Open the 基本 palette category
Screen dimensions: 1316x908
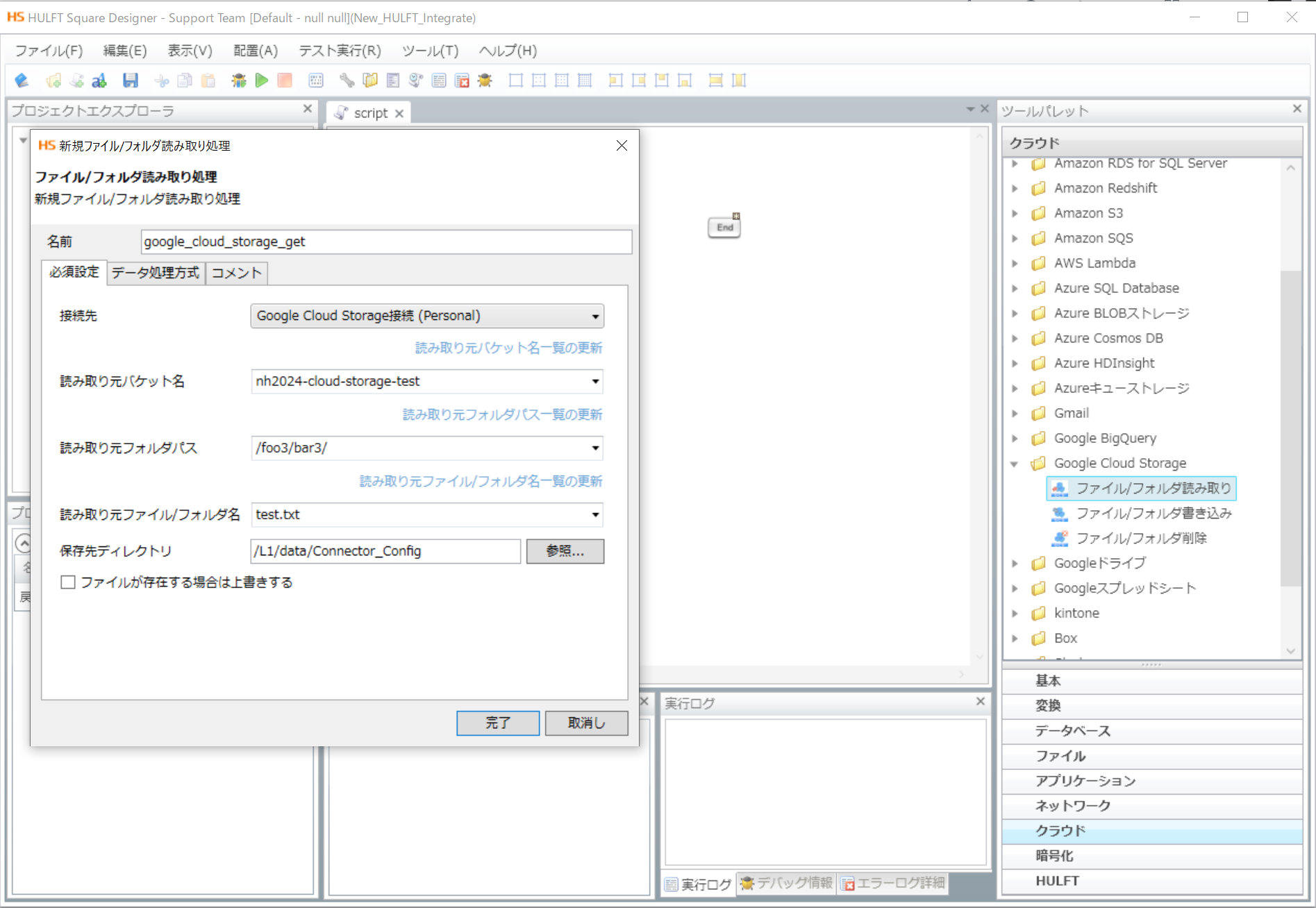1152,681
